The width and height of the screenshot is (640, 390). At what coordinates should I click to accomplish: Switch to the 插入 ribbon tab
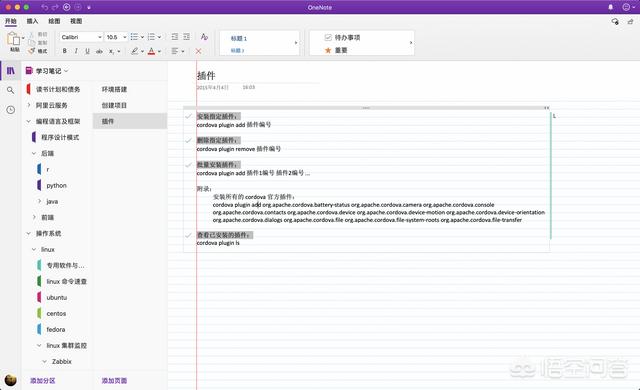point(32,21)
